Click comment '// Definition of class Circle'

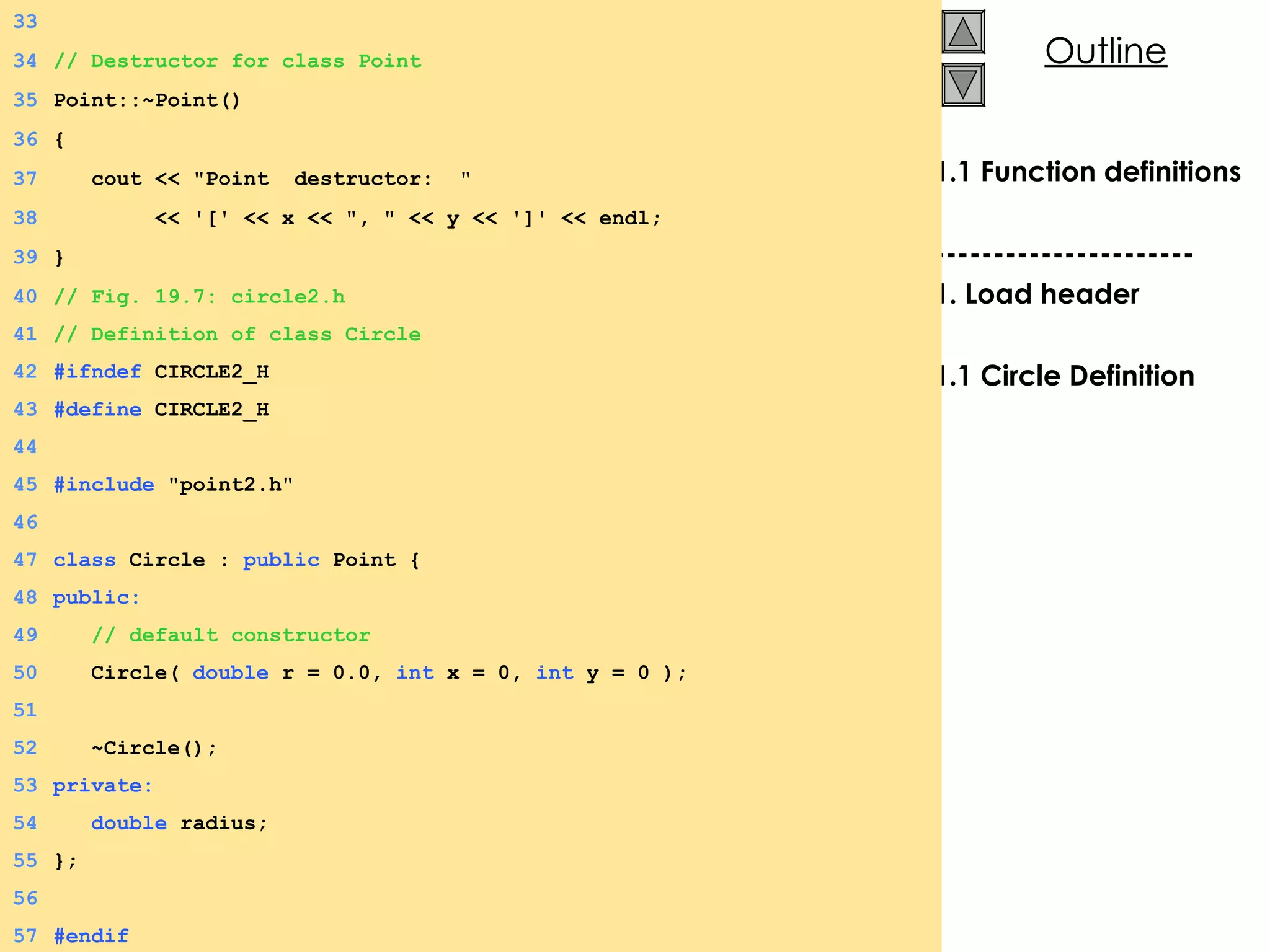pyautogui.click(x=238, y=335)
